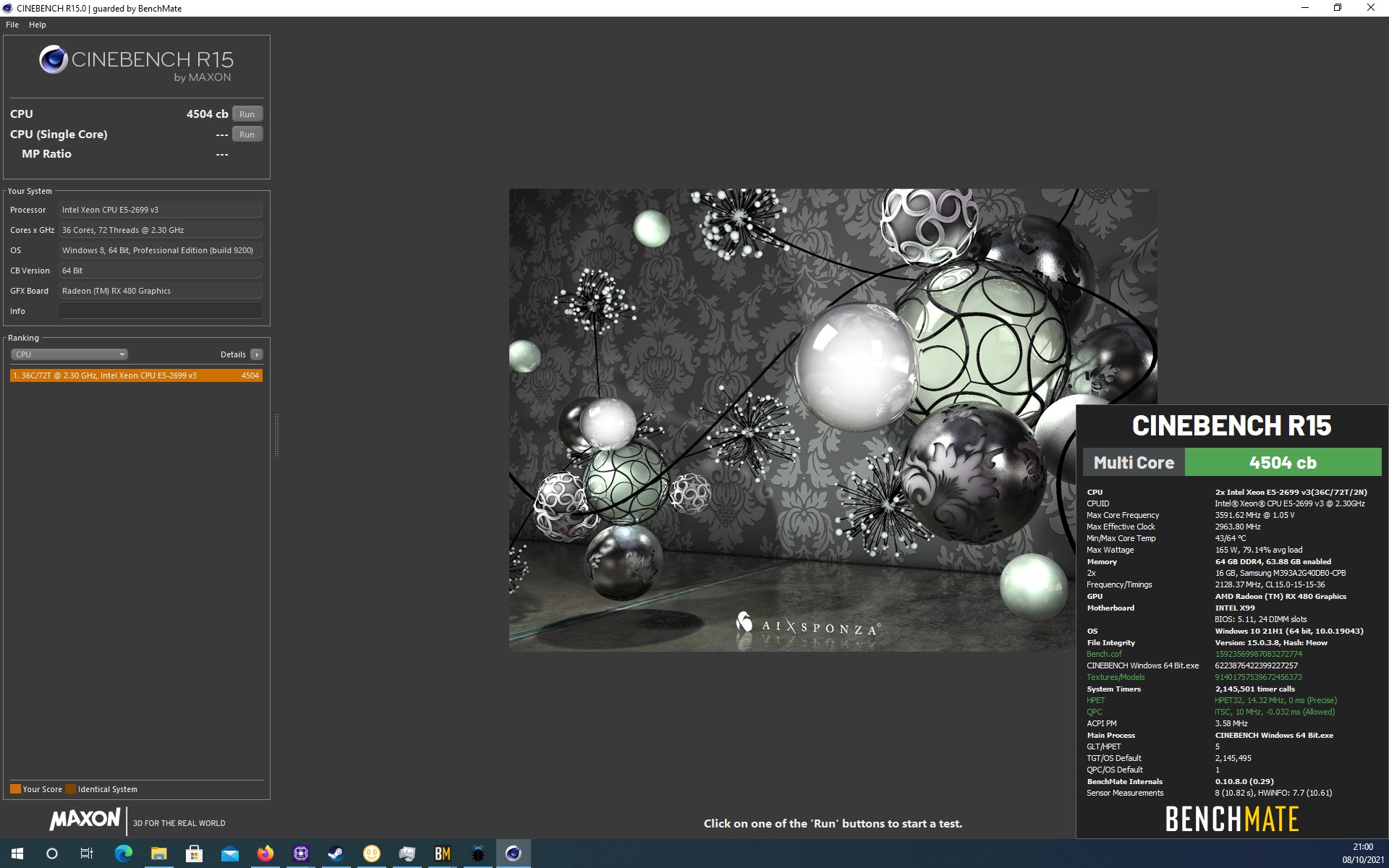Switch to BenchMate (BM) taskbar icon
1389x868 pixels.
443,854
